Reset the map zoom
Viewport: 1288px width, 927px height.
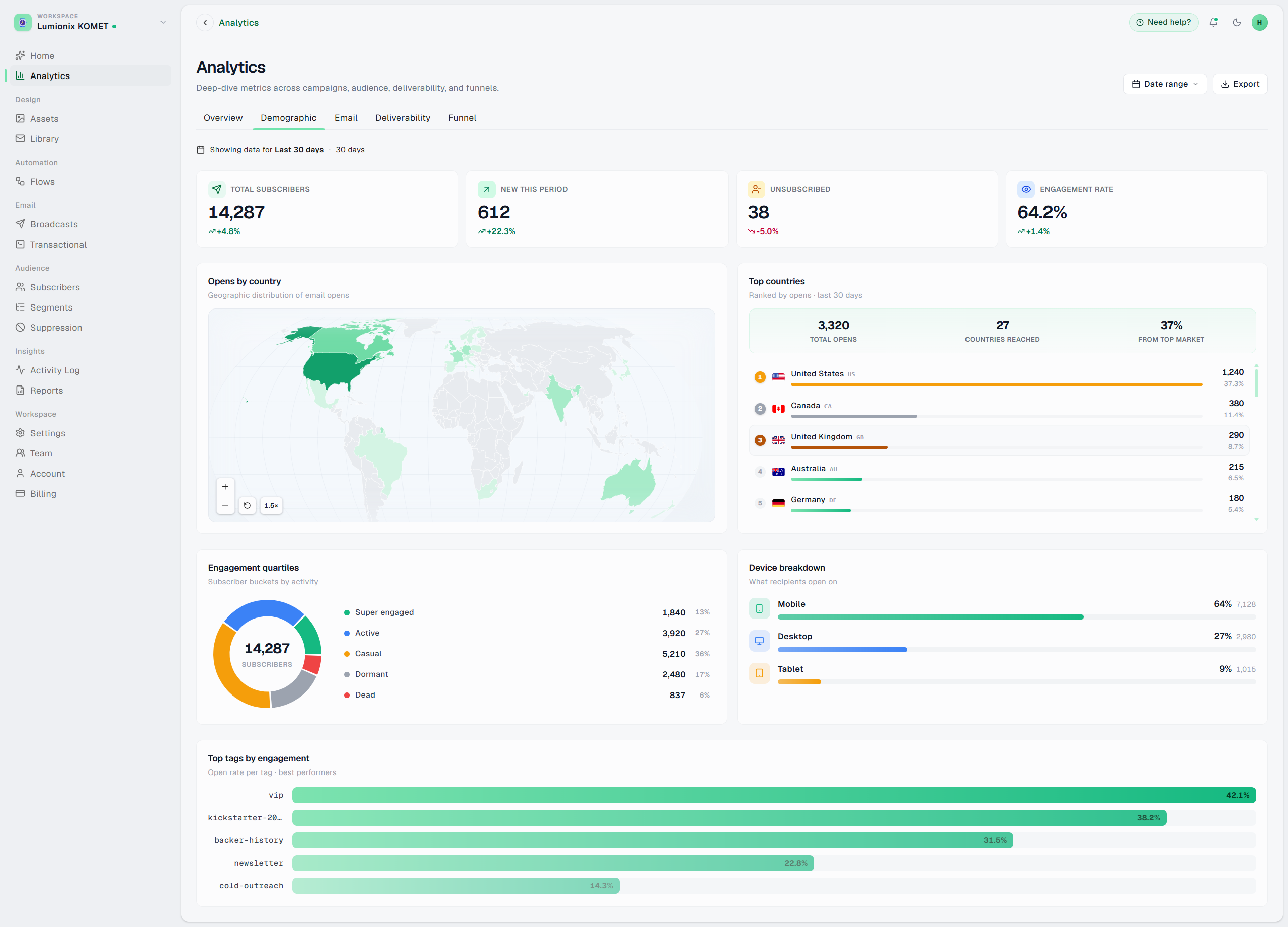click(247, 506)
